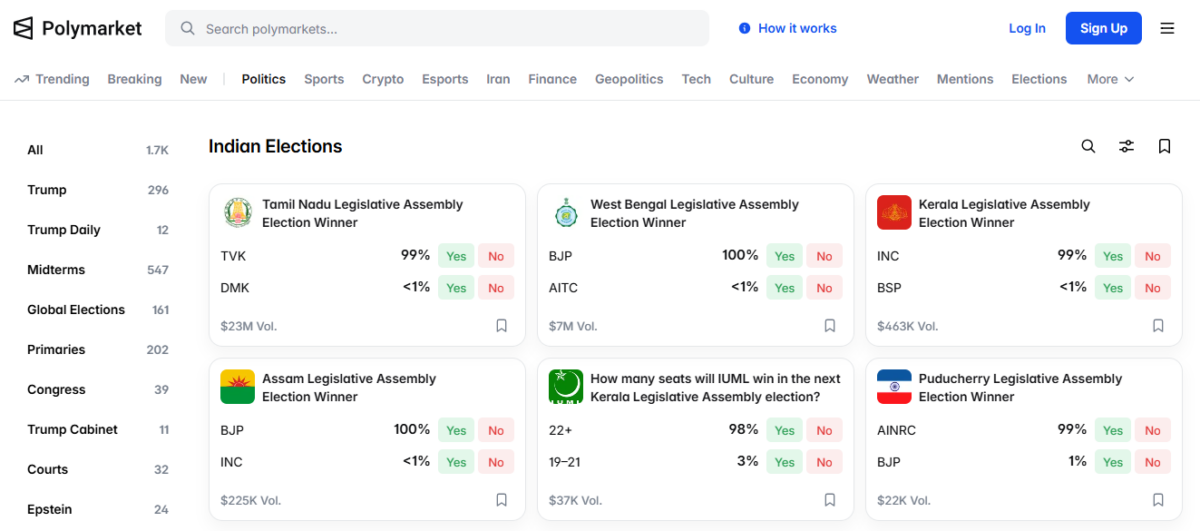The width and height of the screenshot is (1200, 531).
Task: Click the Assam flag thumbnail
Action: tap(237, 387)
